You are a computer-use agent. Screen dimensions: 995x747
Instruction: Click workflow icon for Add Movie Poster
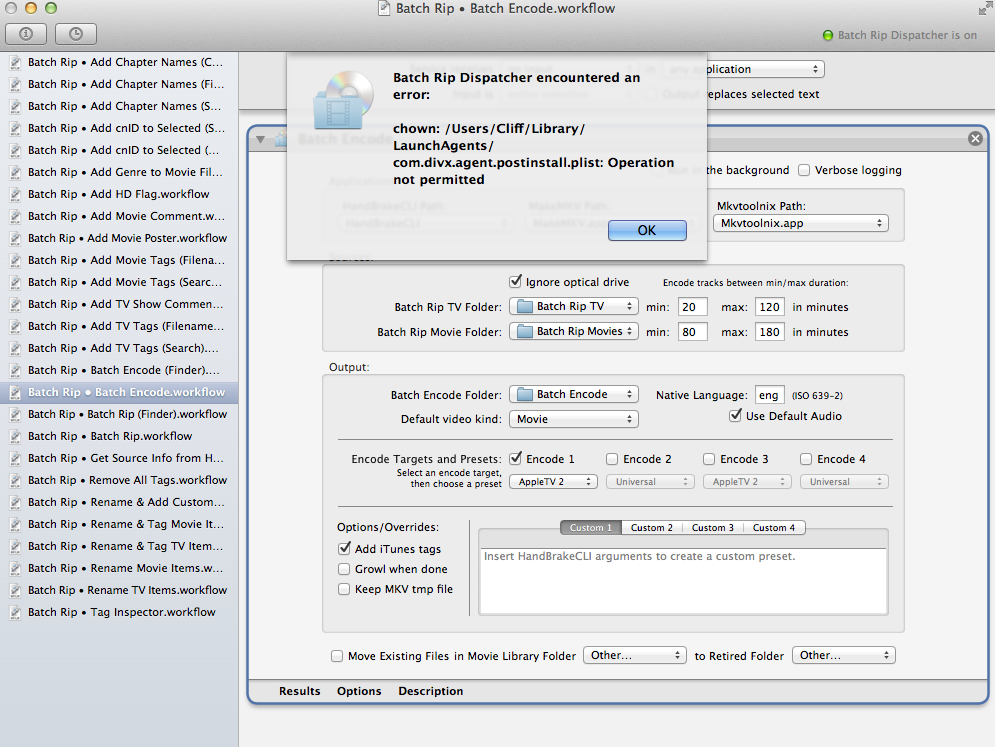point(15,239)
